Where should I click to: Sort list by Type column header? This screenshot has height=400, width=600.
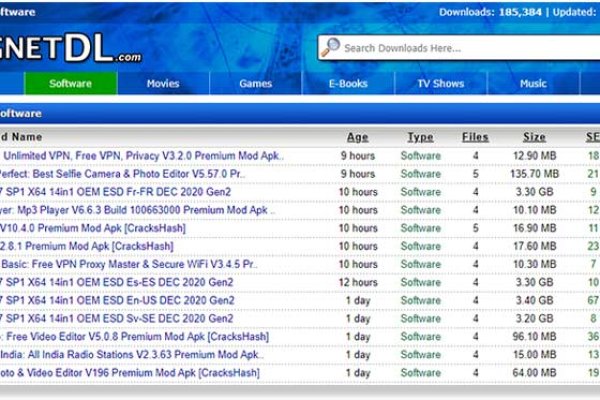[x=420, y=137]
